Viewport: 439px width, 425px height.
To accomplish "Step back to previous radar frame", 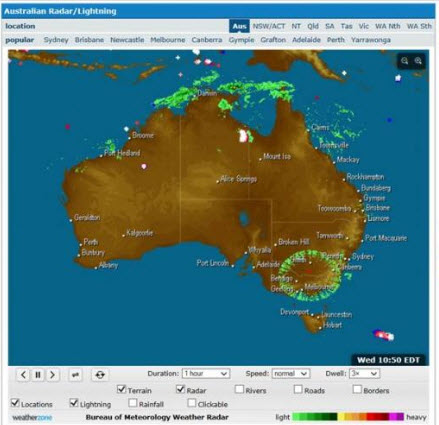I will 23,375.
